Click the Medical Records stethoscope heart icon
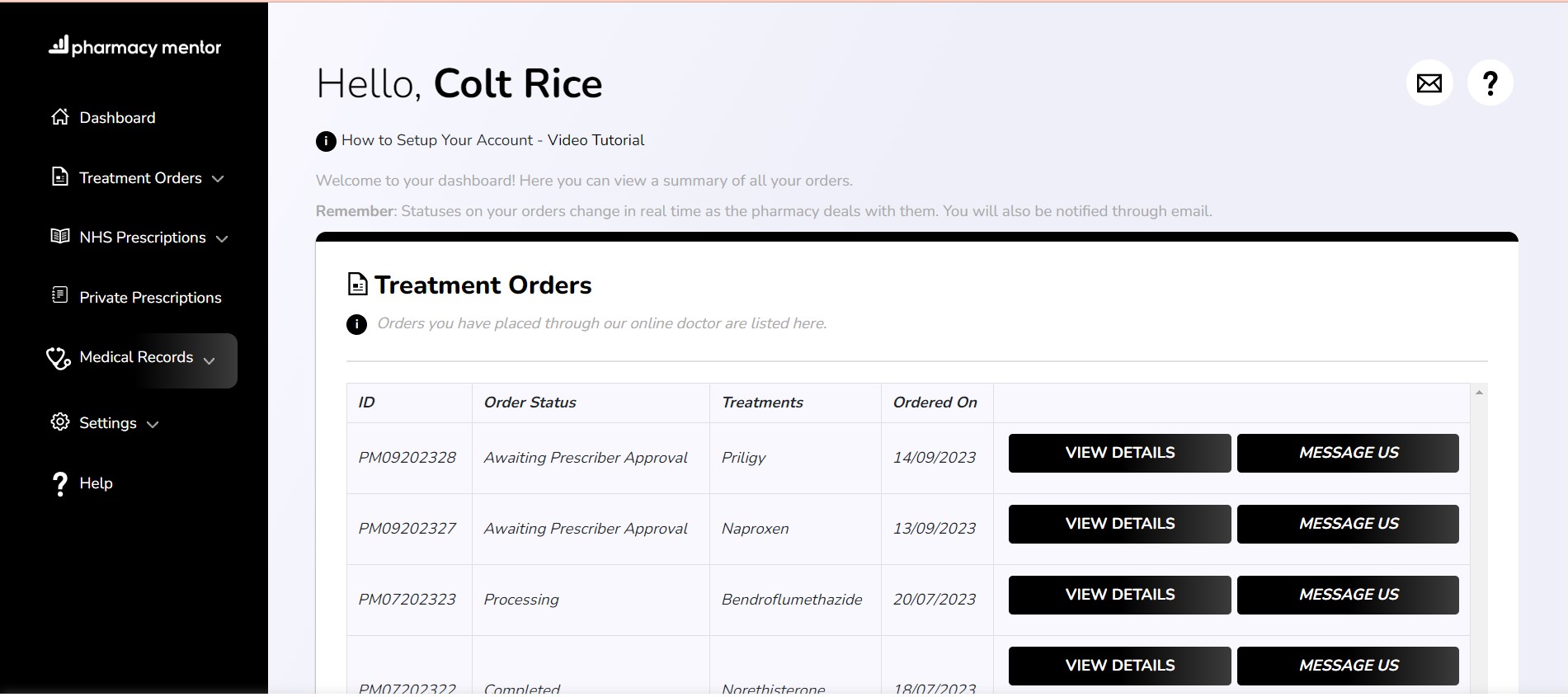 pyautogui.click(x=59, y=358)
